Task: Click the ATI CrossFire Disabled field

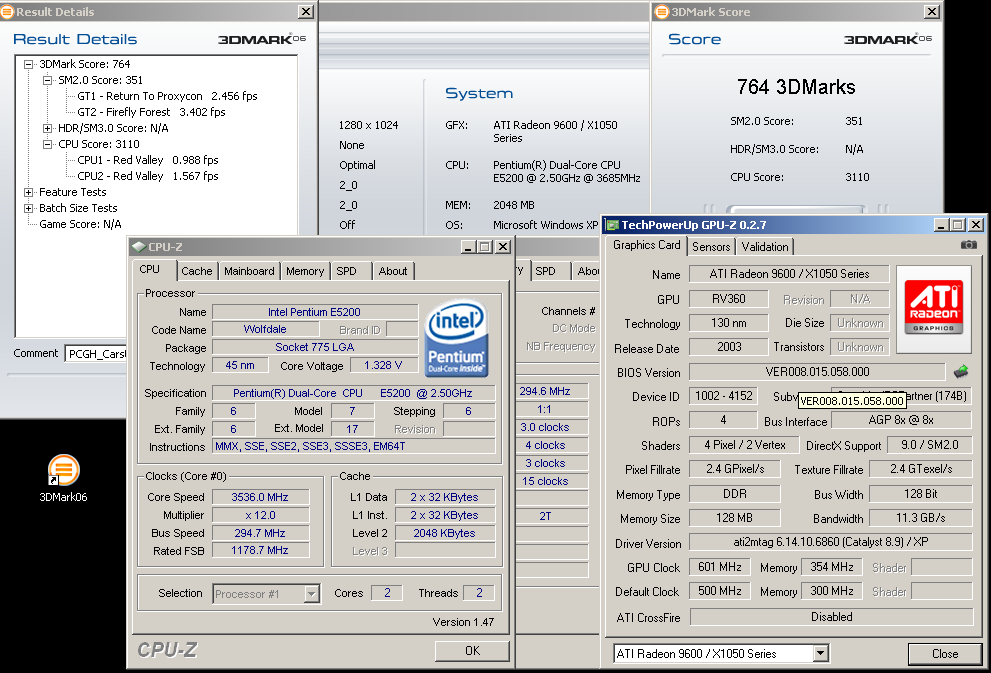Action: click(831, 617)
